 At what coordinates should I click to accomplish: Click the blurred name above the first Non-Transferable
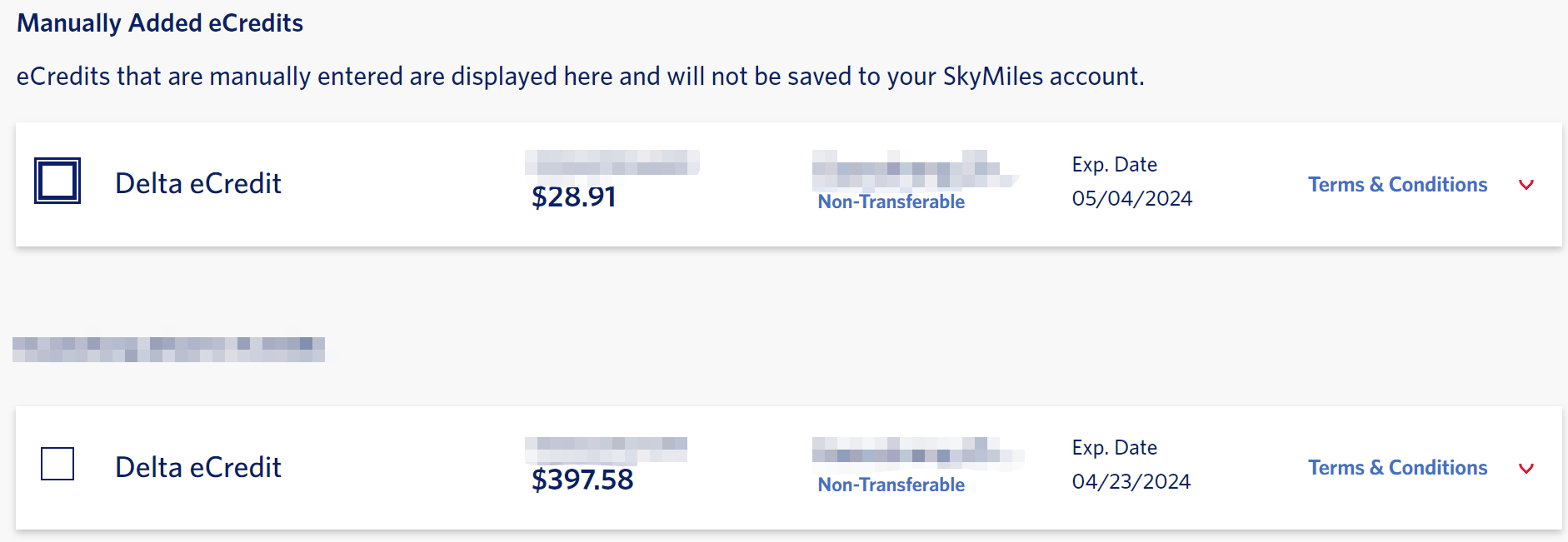click(x=913, y=169)
